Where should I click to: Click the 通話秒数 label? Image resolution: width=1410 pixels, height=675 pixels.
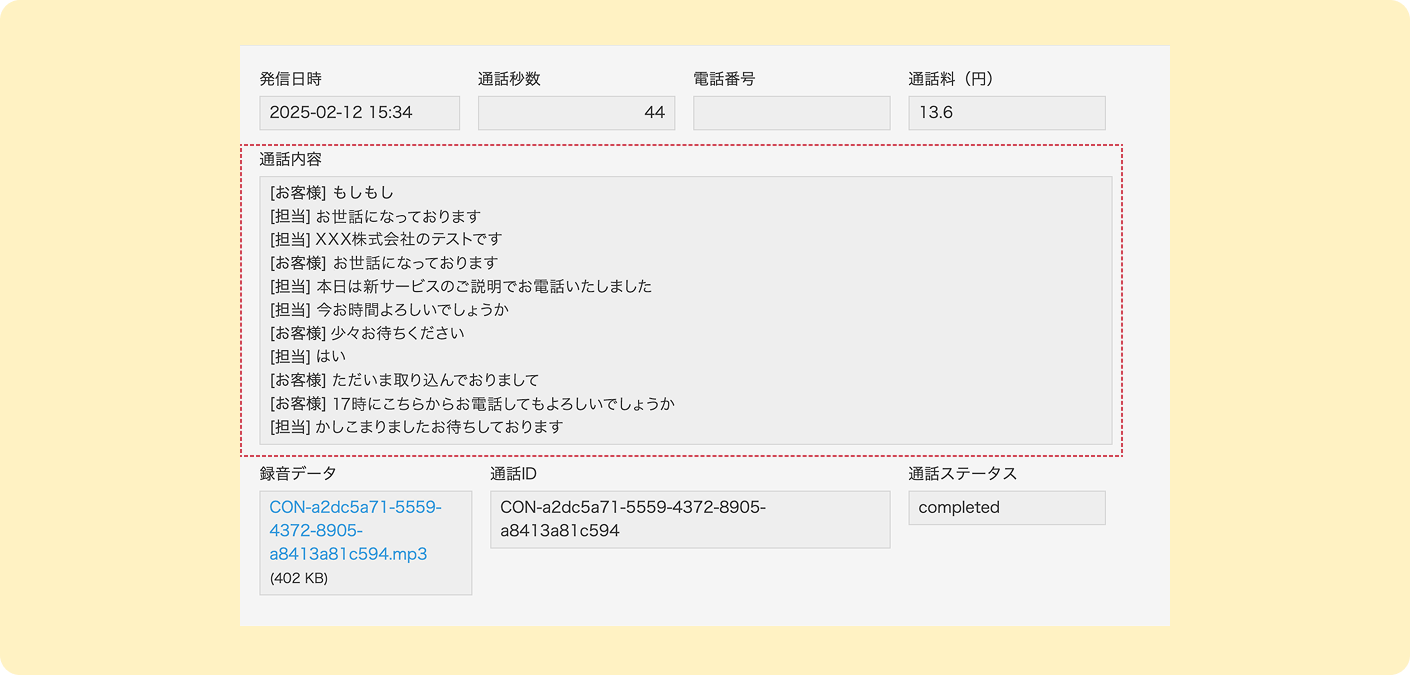[x=509, y=79]
